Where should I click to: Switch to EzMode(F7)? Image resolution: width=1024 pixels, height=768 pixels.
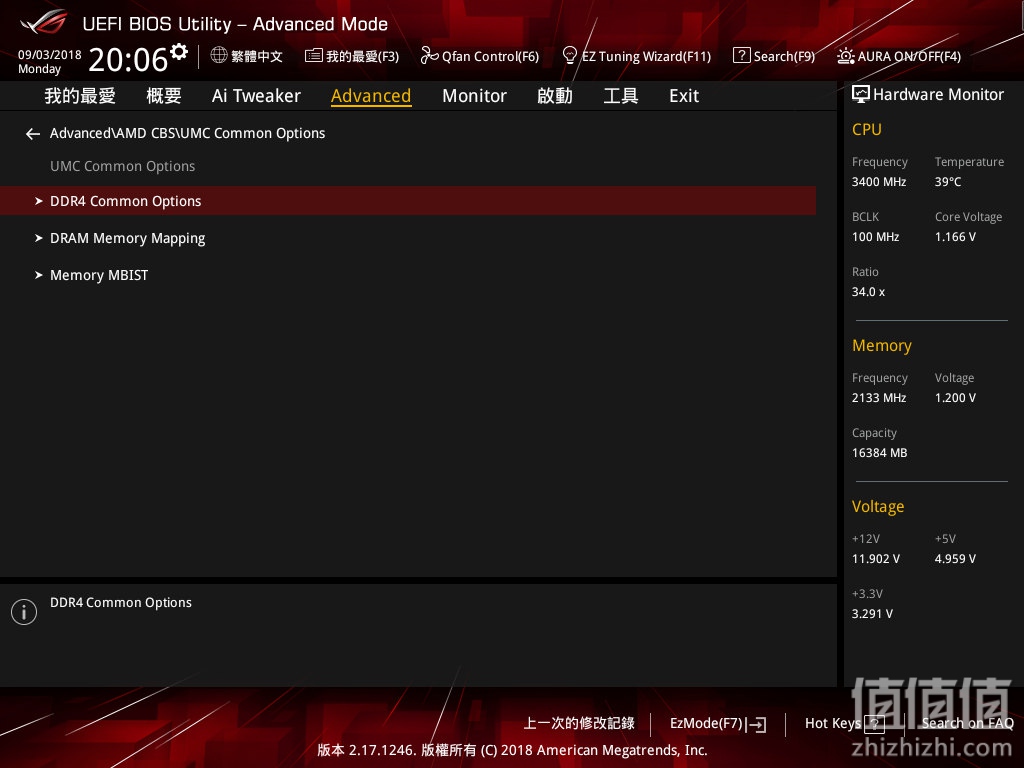point(706,723)
